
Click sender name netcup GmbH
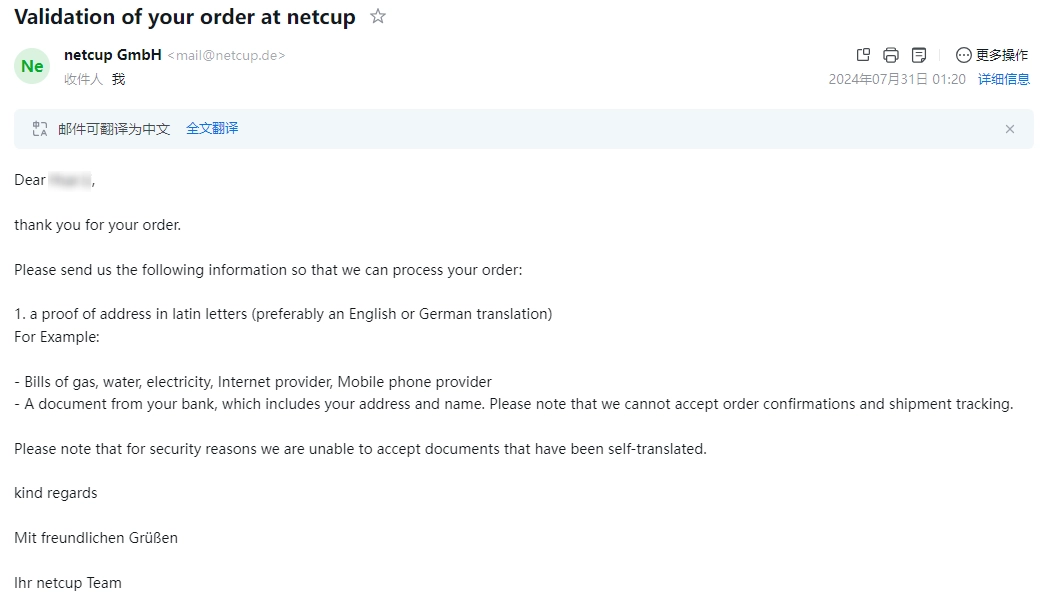click(112, 55)
